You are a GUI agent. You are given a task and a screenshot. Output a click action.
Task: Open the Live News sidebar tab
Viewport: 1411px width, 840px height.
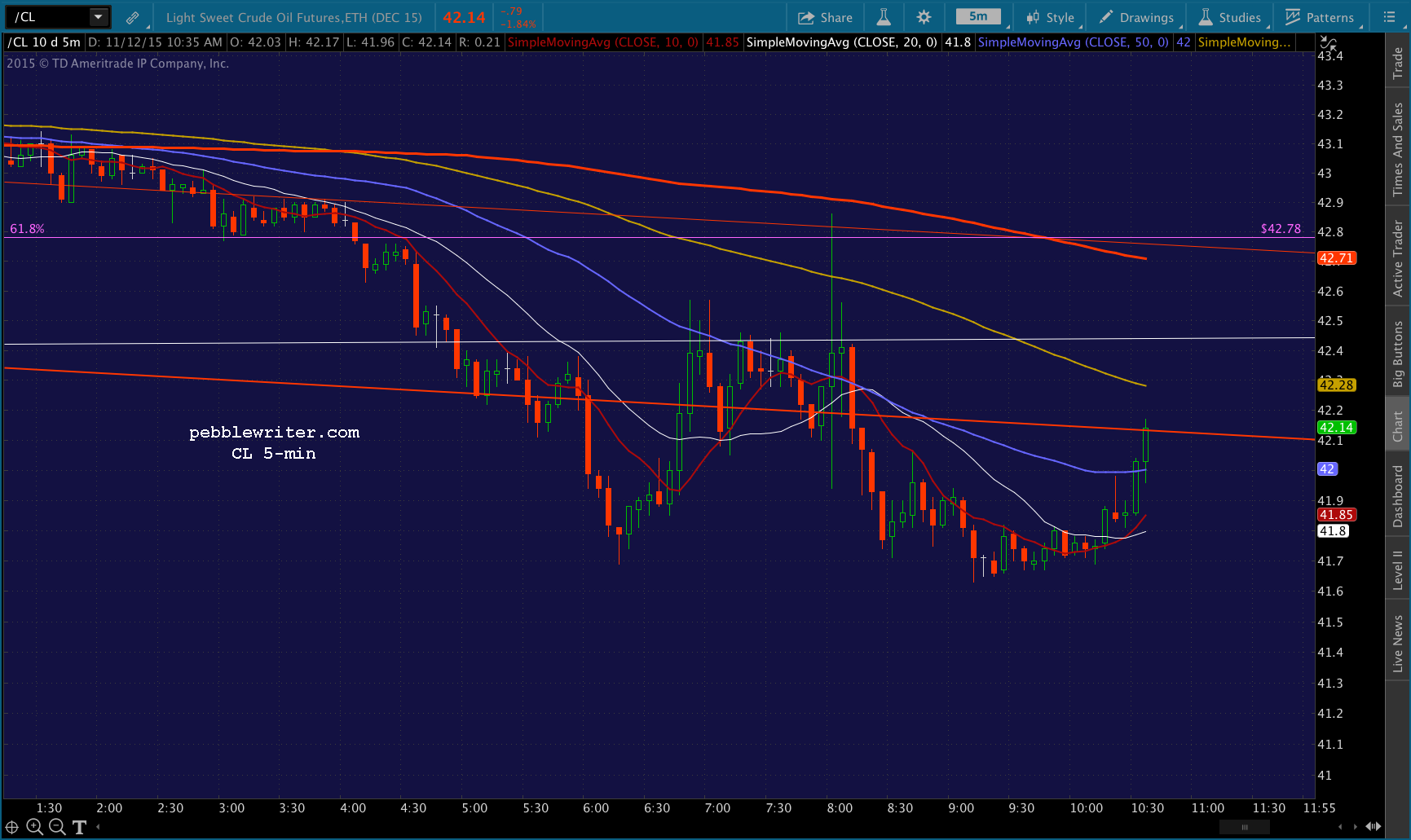coord(1398,643)
